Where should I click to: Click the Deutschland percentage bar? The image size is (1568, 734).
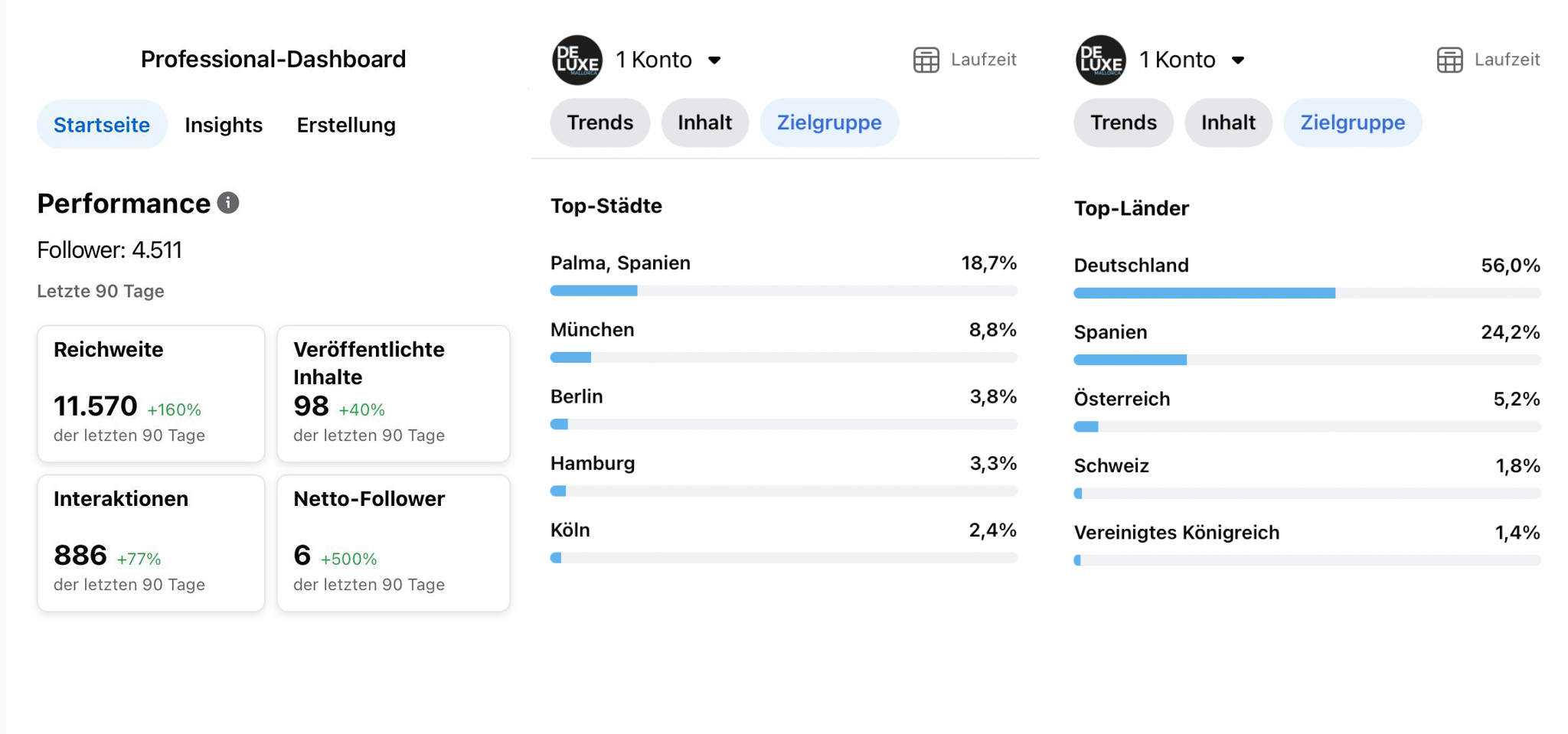[x=1307, y=293]
